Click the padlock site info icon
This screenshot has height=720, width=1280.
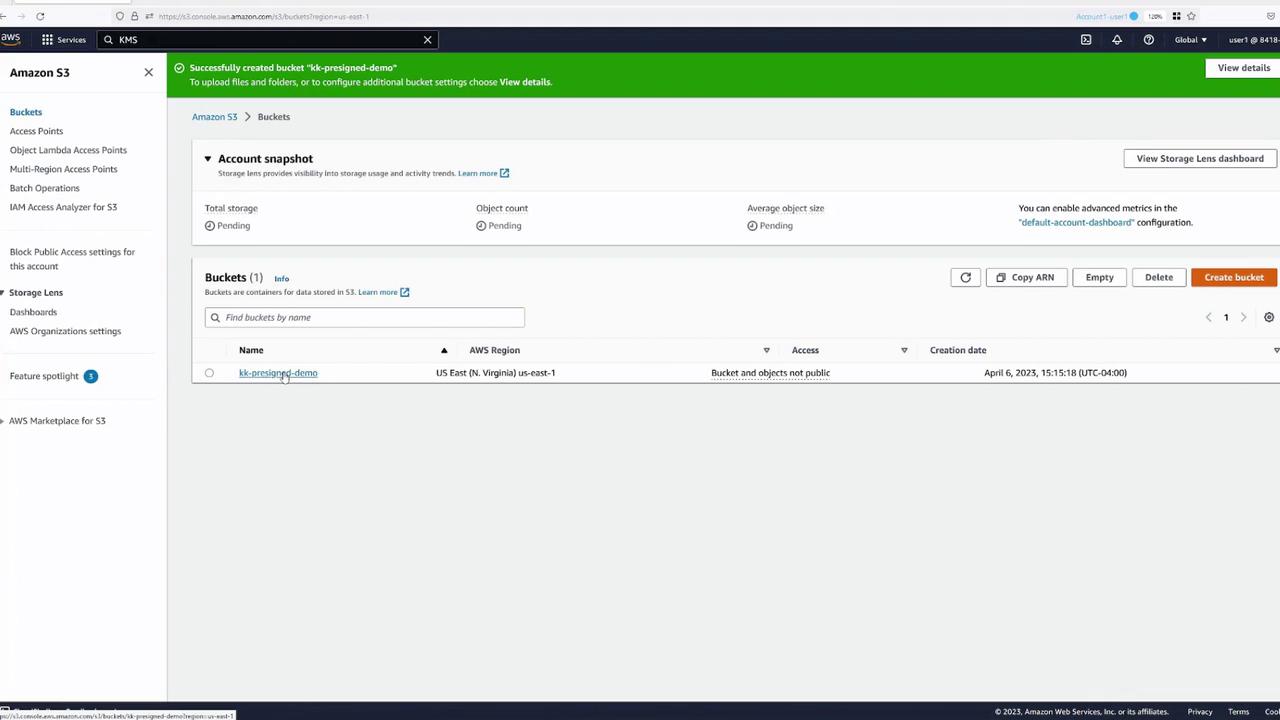tap(134, 16)
